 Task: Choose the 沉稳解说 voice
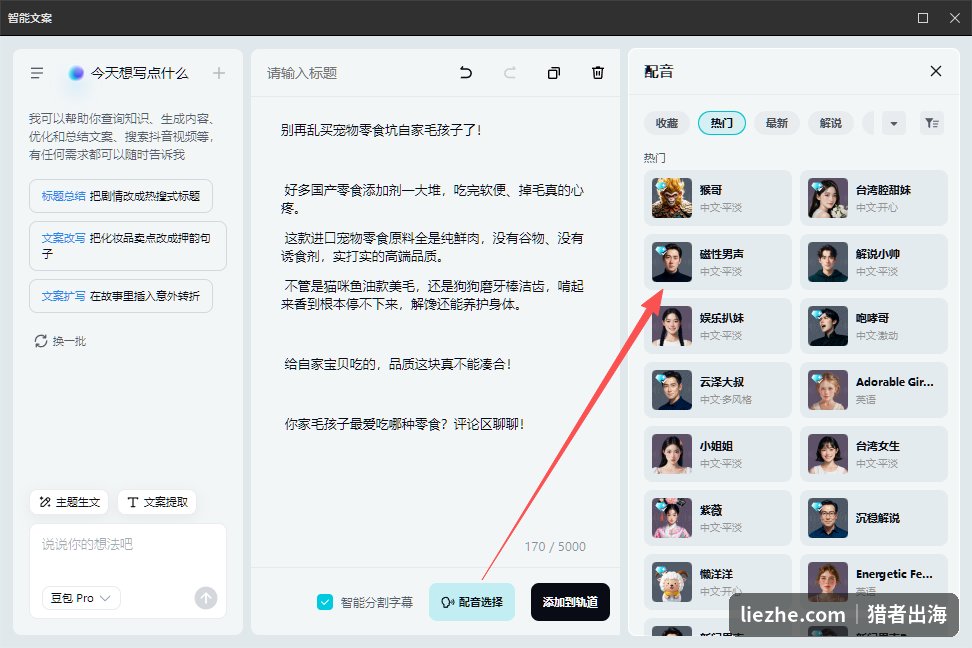point(874,517)
